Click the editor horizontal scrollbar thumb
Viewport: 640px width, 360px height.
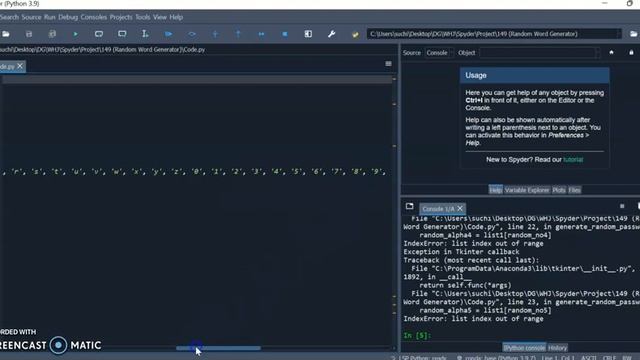218,348
